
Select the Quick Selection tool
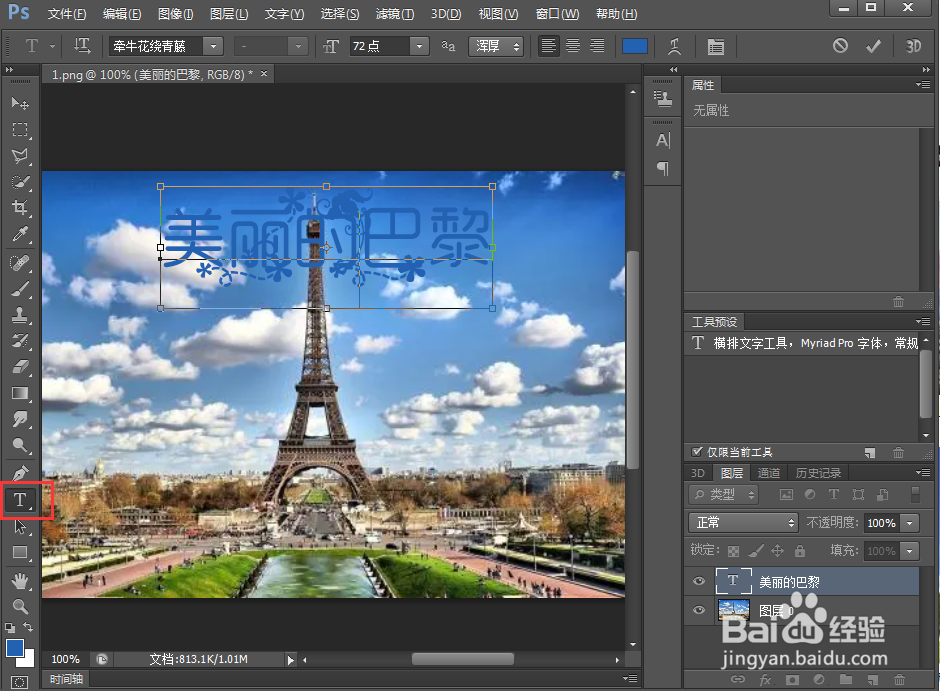(20, 182)
